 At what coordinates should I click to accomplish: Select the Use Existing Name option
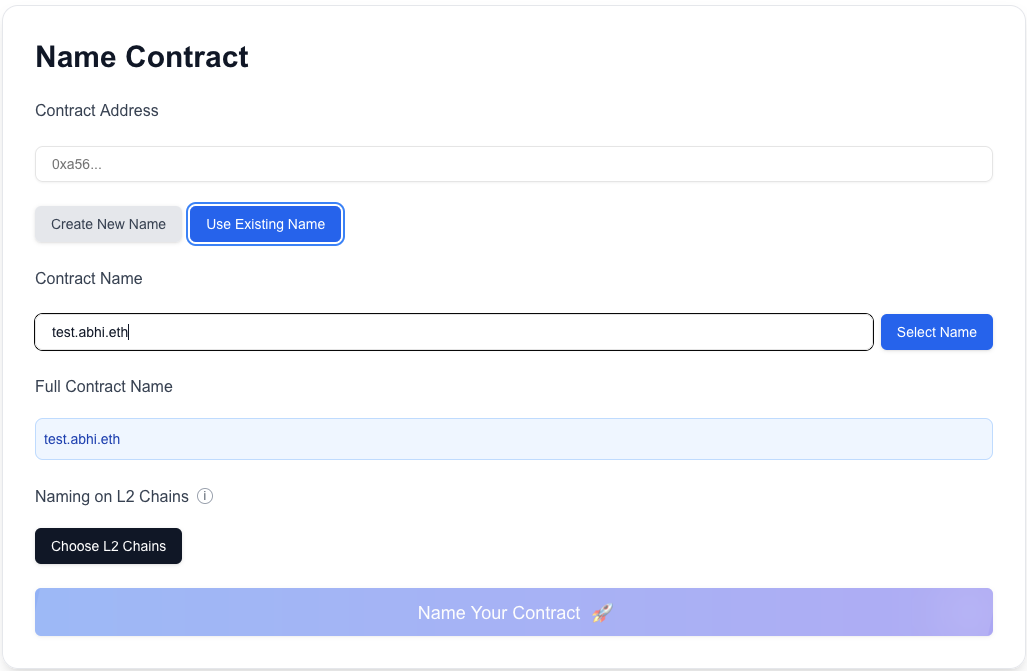point(266,224)
